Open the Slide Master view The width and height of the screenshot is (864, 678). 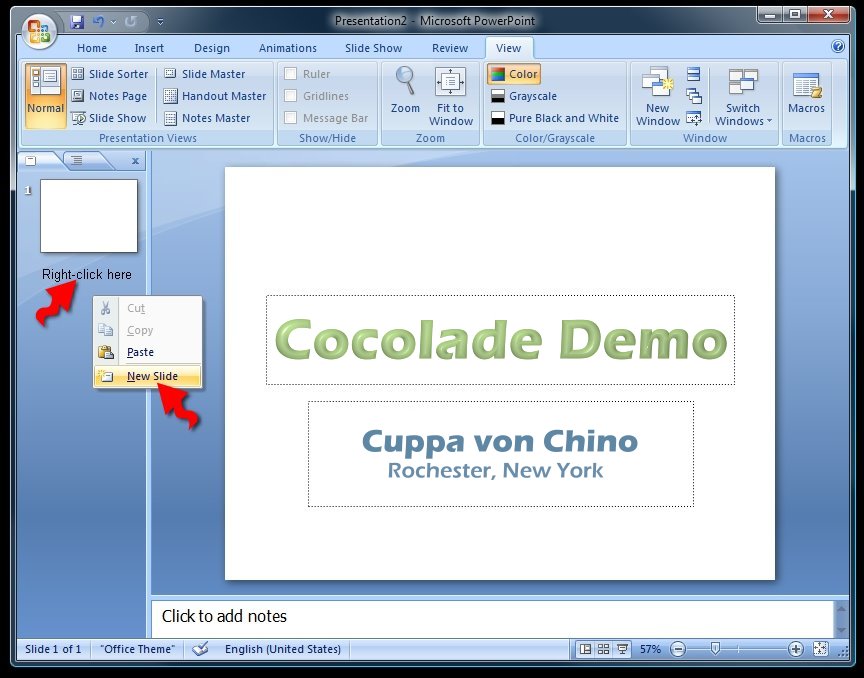pos(205,74)
